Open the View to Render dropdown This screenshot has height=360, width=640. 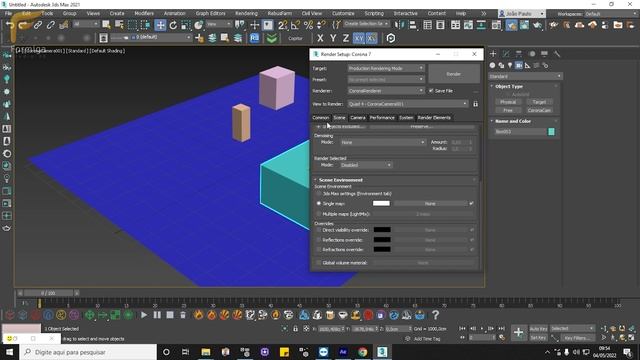click(408, 104)
